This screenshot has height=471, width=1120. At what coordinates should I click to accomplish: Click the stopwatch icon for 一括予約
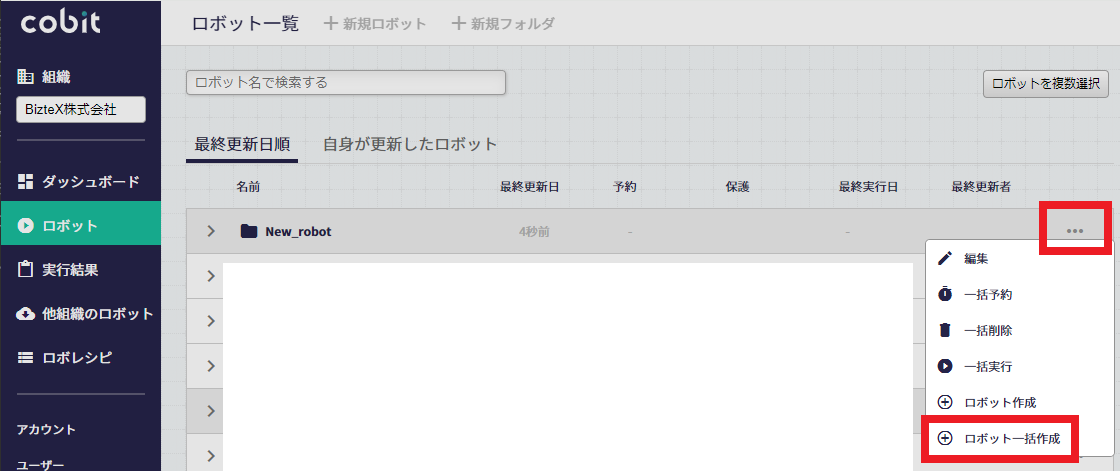(x=945, y=294)
